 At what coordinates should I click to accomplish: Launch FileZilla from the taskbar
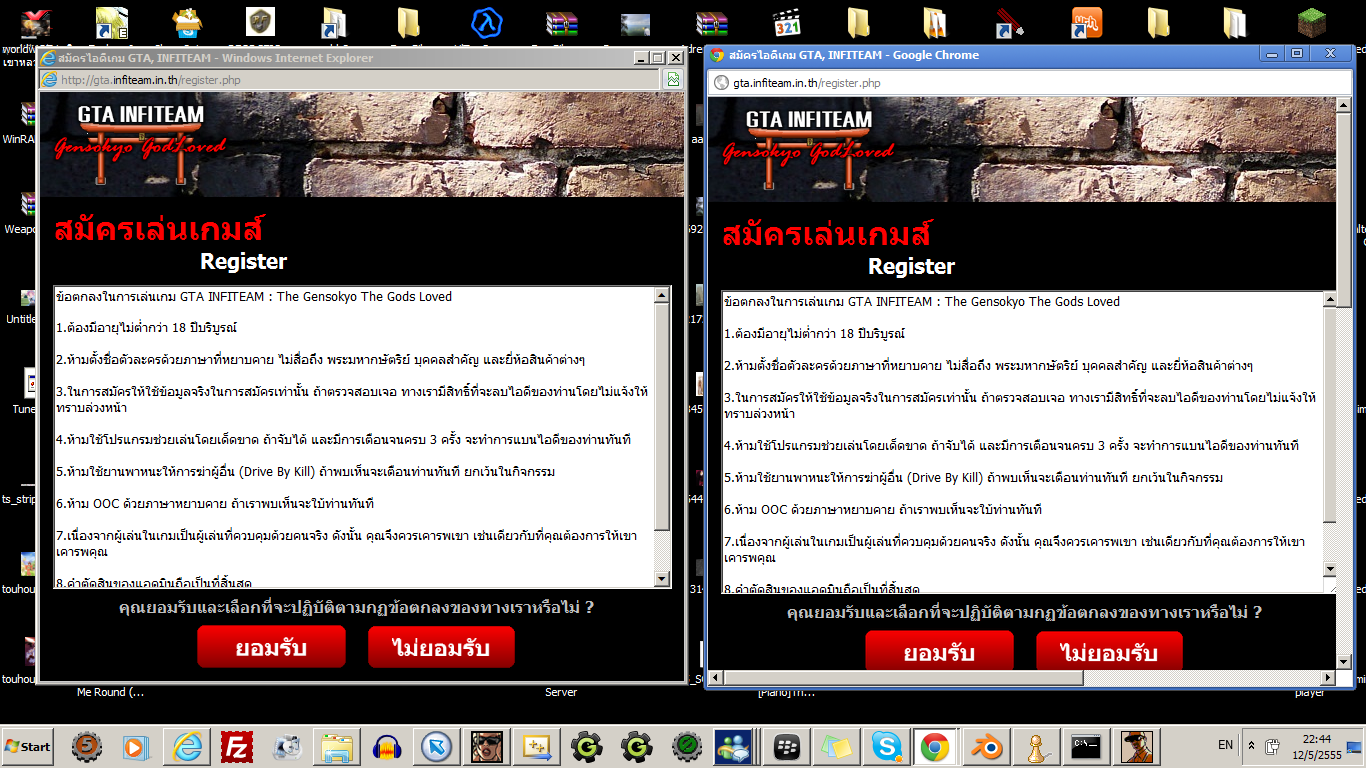pos(237,746)
